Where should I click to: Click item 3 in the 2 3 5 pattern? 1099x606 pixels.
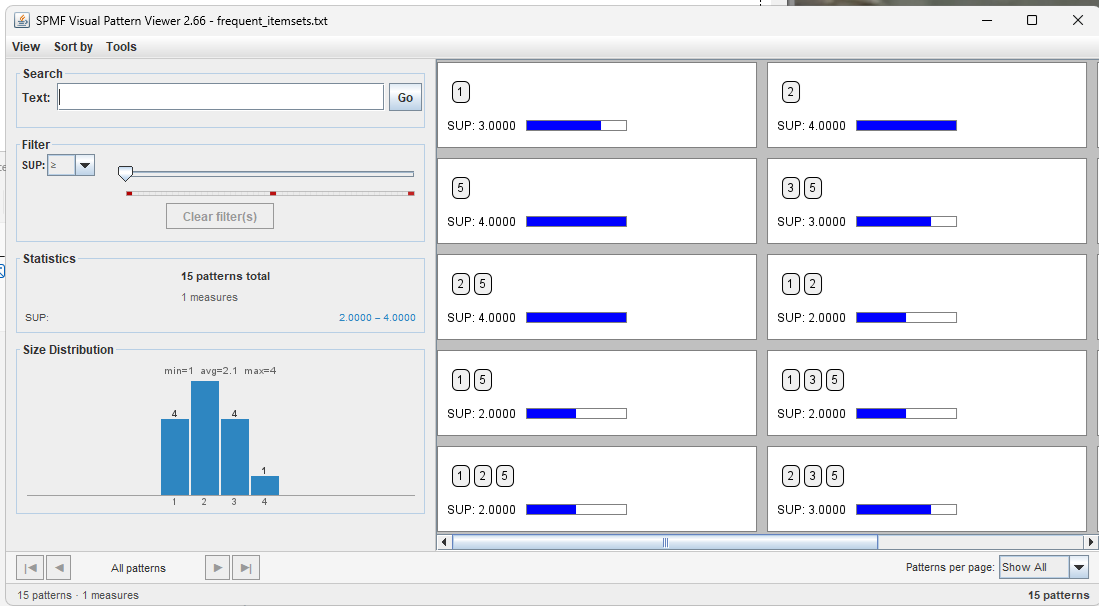pos(812,476)
